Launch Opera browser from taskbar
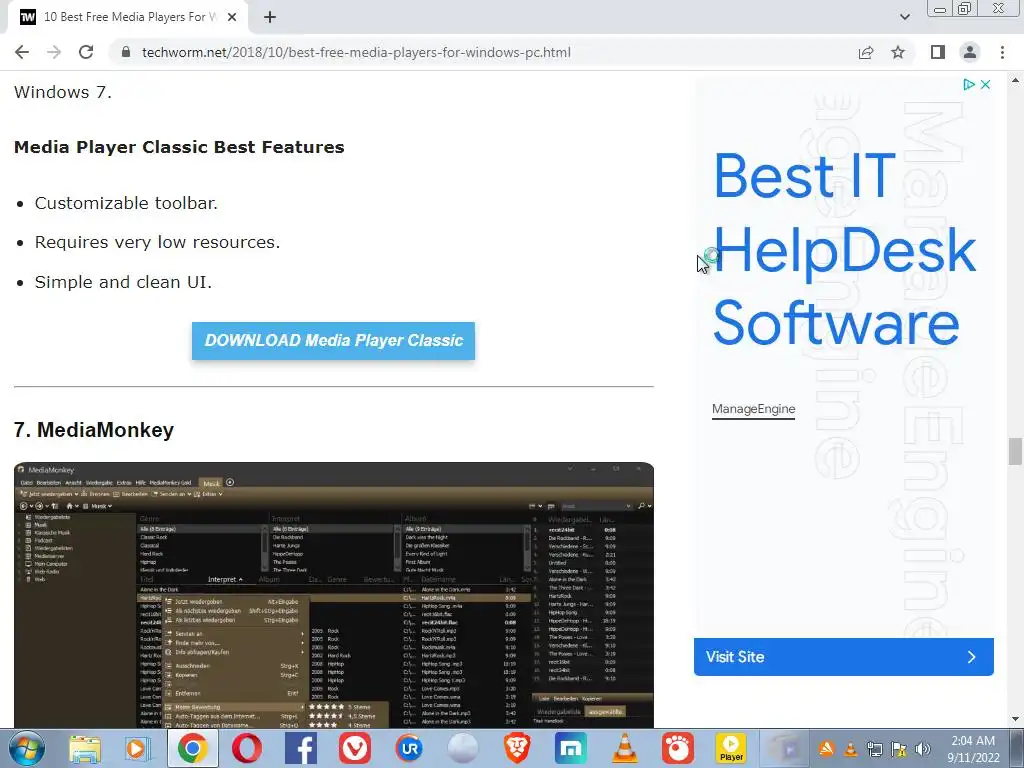Screen dimensions: 1024x768 (247, 748)
